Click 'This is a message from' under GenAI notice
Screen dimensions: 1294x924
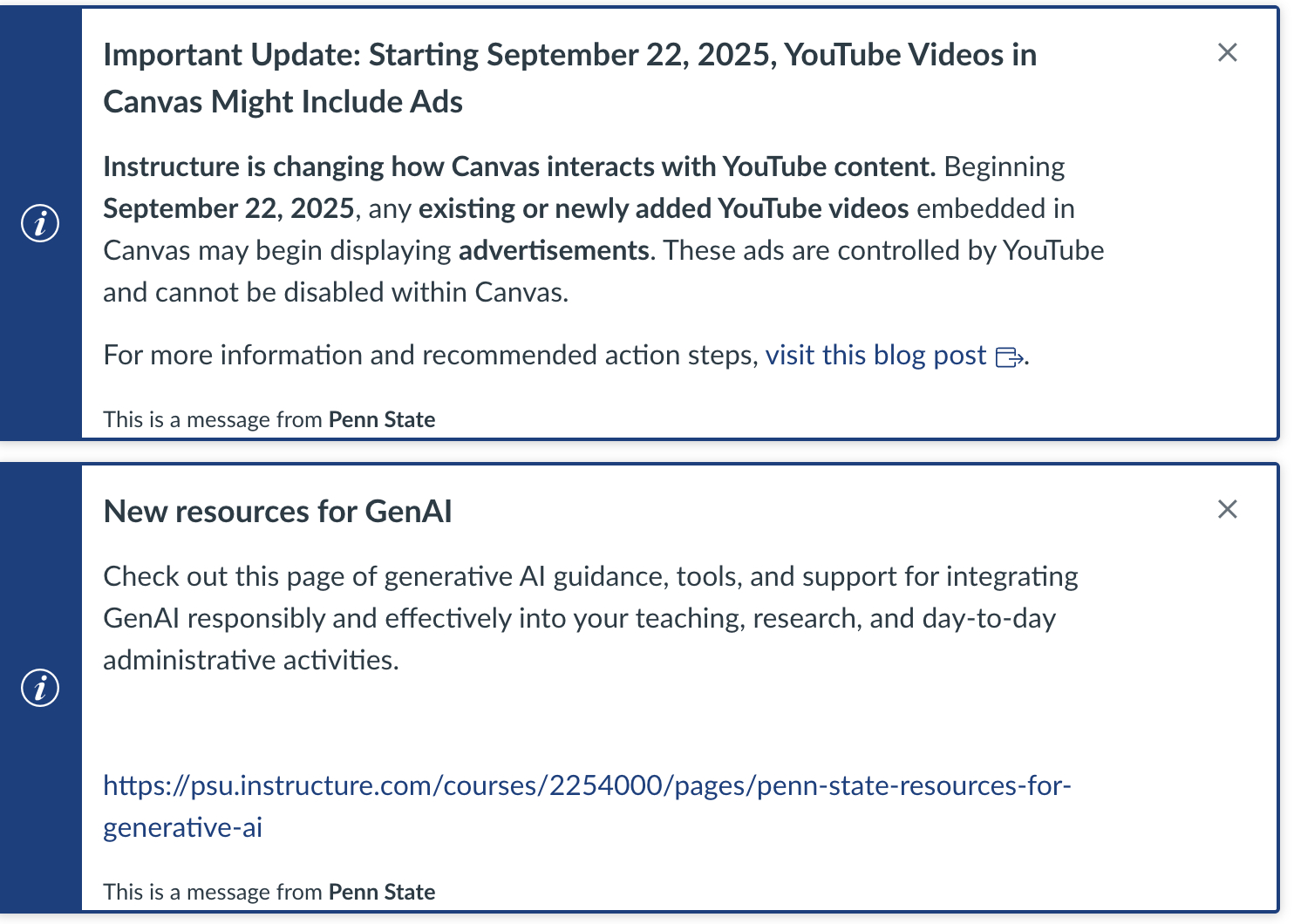coord(214,893)
